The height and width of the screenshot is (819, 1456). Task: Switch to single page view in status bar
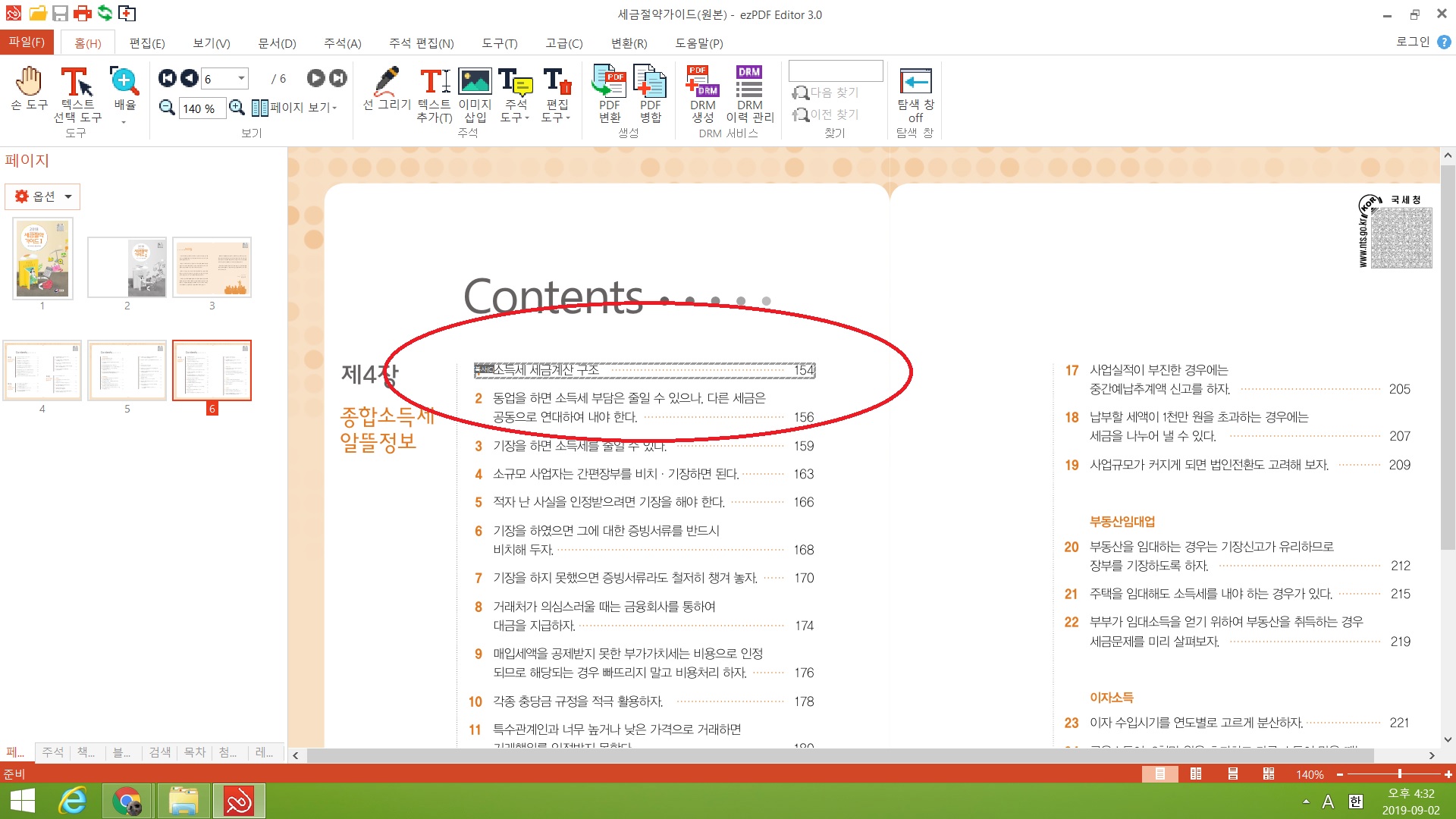[1159, 774]
